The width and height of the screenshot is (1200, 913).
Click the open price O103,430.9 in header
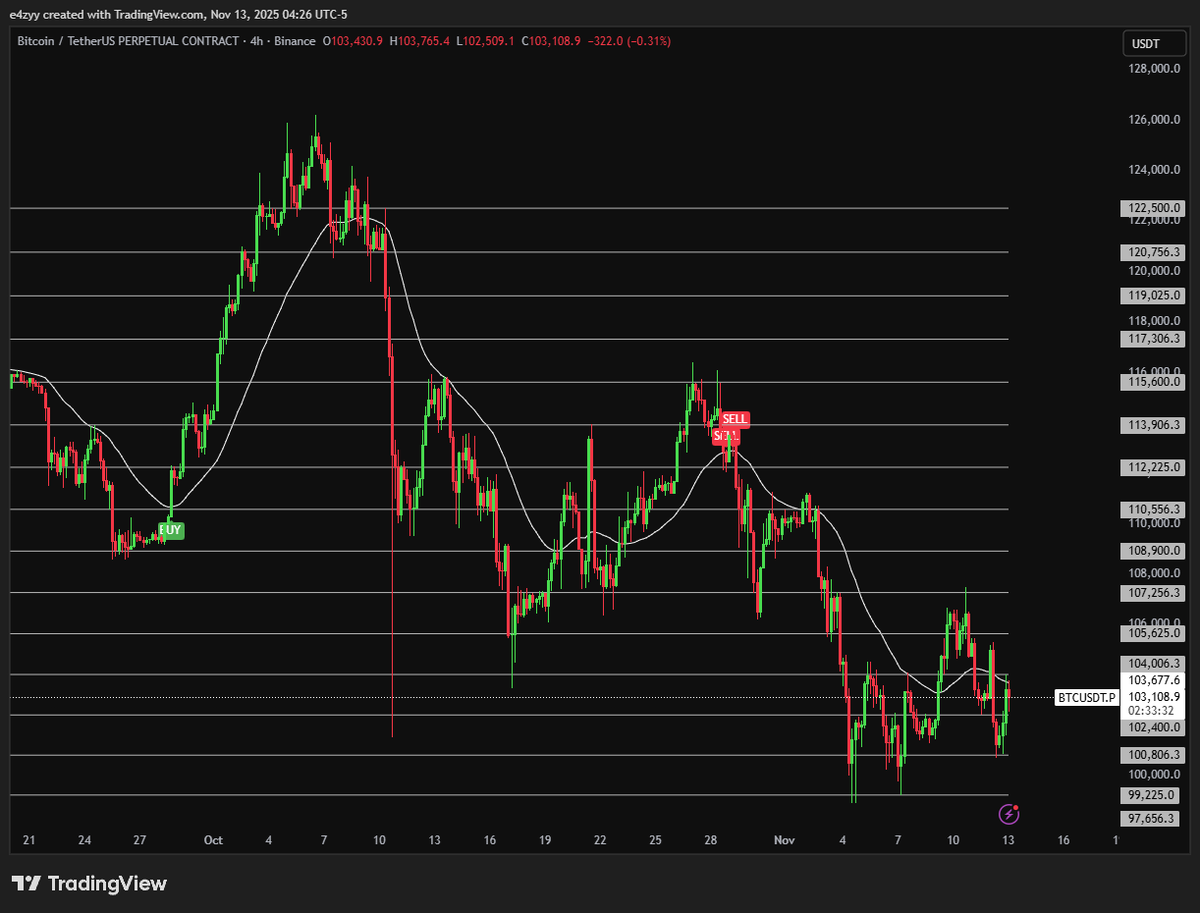353,41
